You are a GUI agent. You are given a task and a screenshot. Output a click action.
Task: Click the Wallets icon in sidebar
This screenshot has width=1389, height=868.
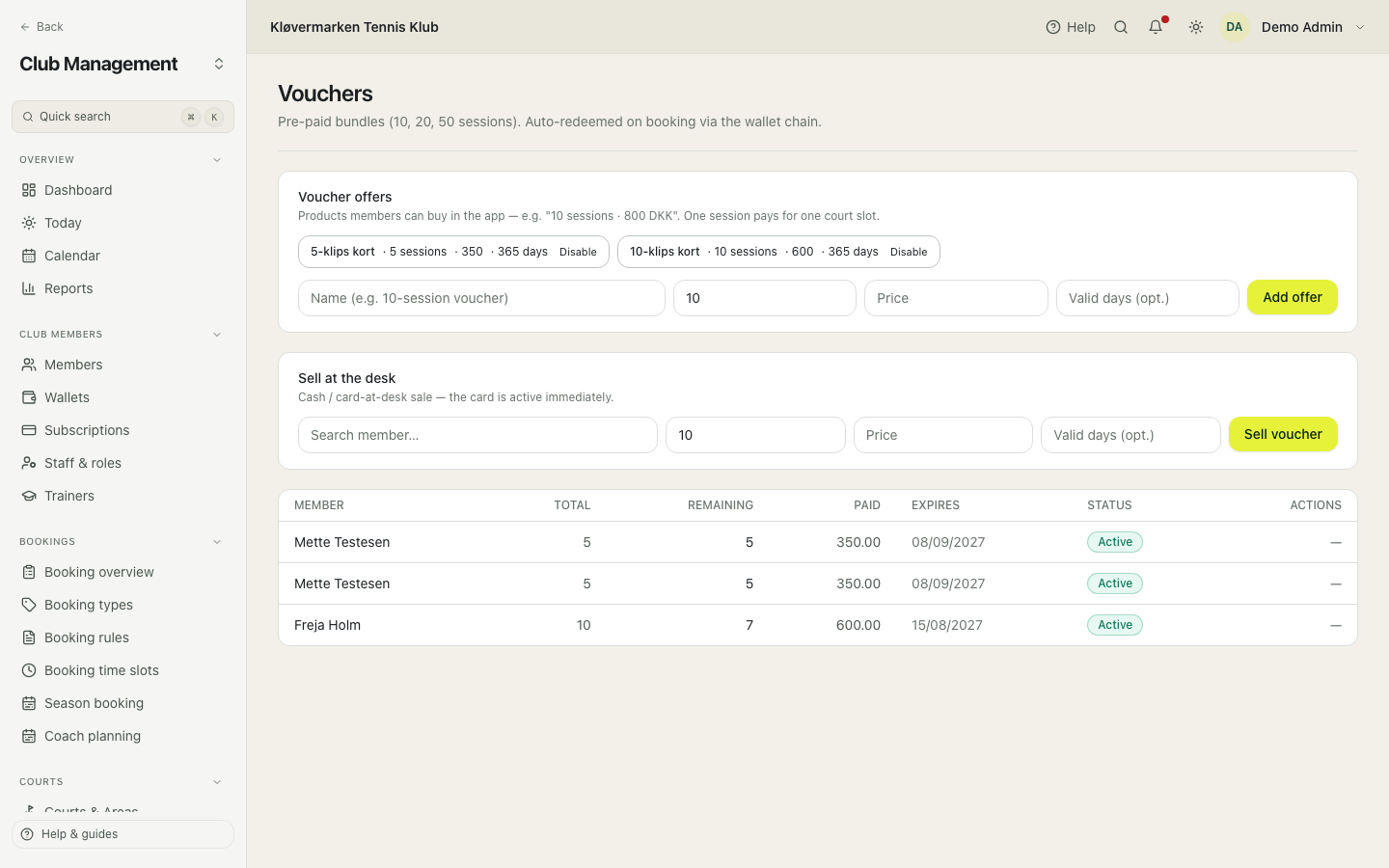tap(29, 397)
